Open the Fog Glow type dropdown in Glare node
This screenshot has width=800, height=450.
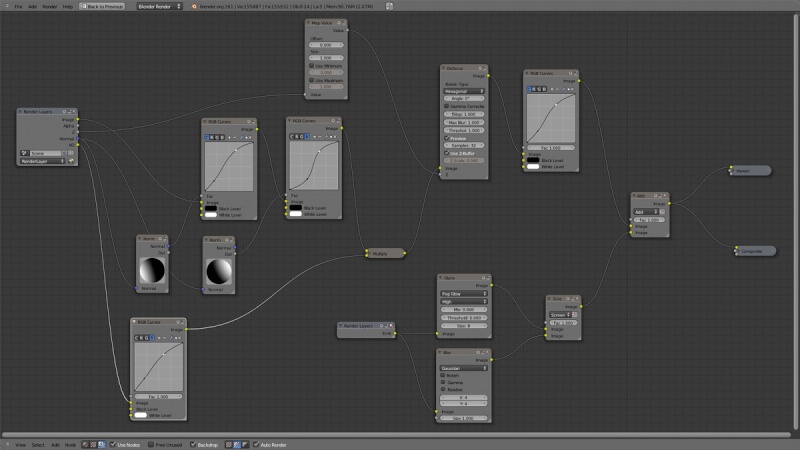coord(464,294)
